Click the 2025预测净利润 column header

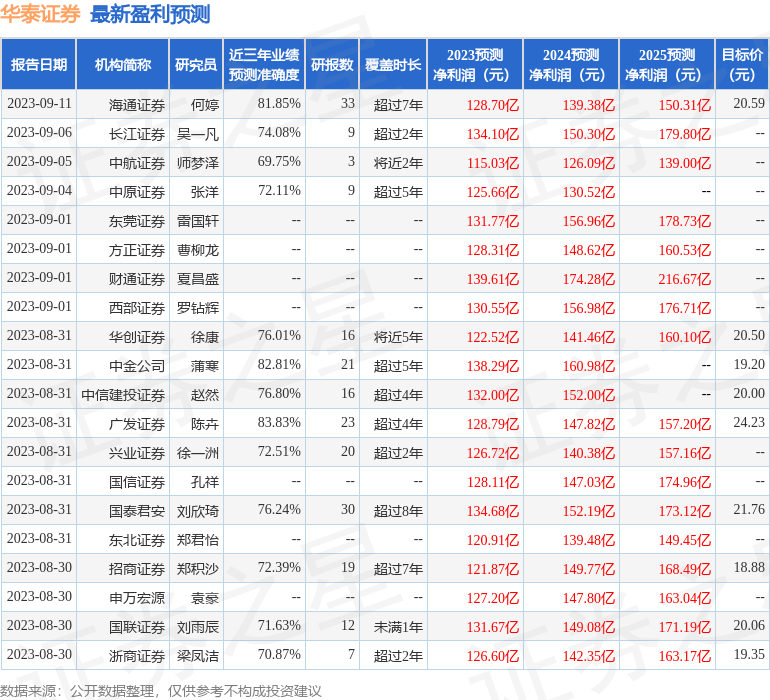pos(667,64)
